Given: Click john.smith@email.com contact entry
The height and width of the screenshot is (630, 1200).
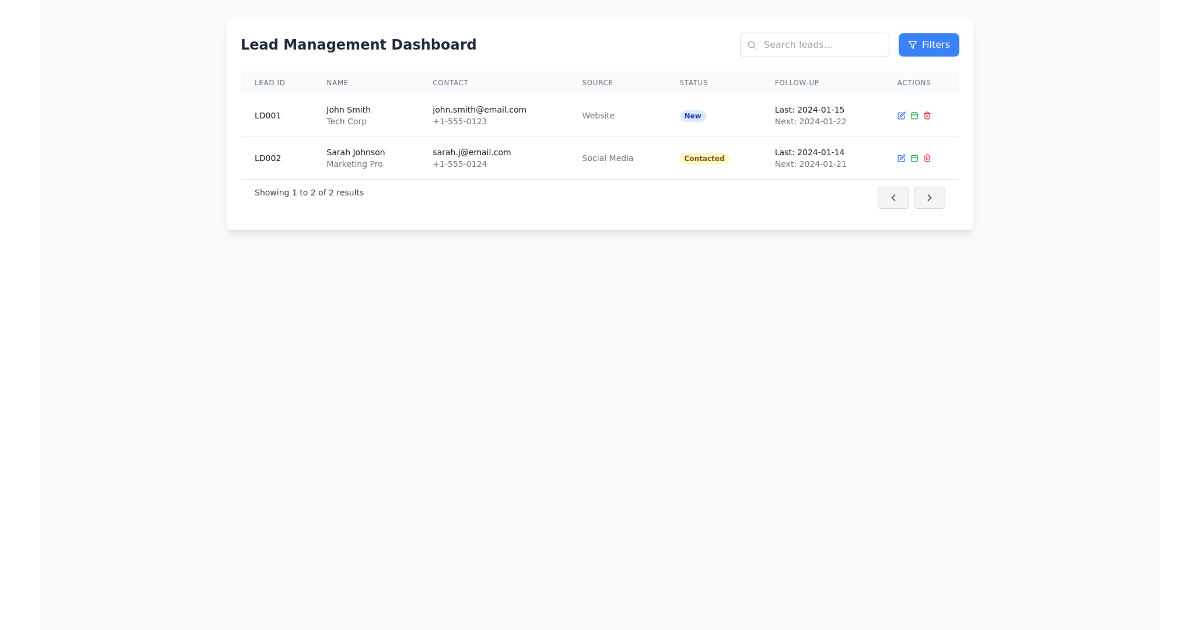Looking at the screenshot, I should click(479, 110).
